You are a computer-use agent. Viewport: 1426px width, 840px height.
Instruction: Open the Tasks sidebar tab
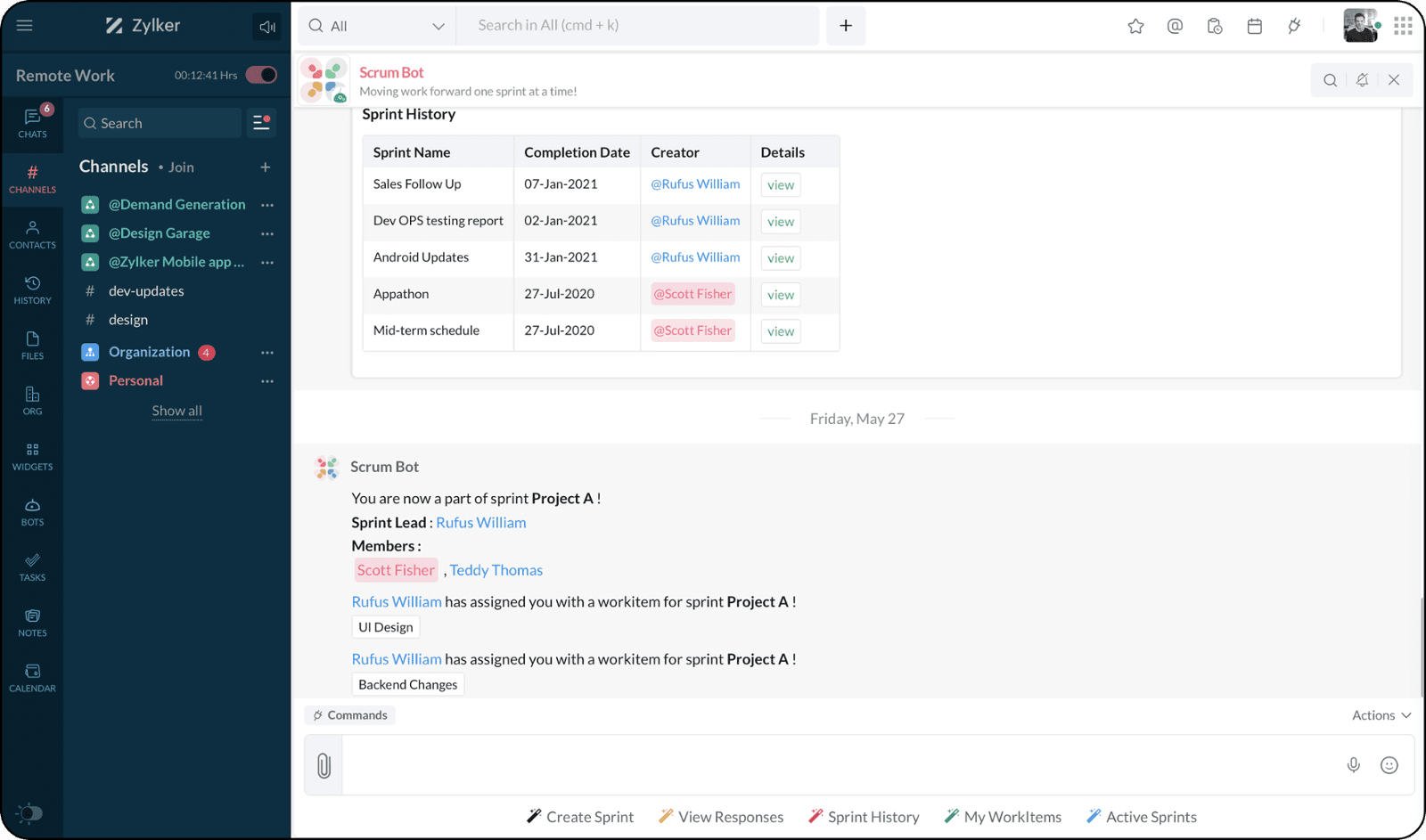(32, 567)
